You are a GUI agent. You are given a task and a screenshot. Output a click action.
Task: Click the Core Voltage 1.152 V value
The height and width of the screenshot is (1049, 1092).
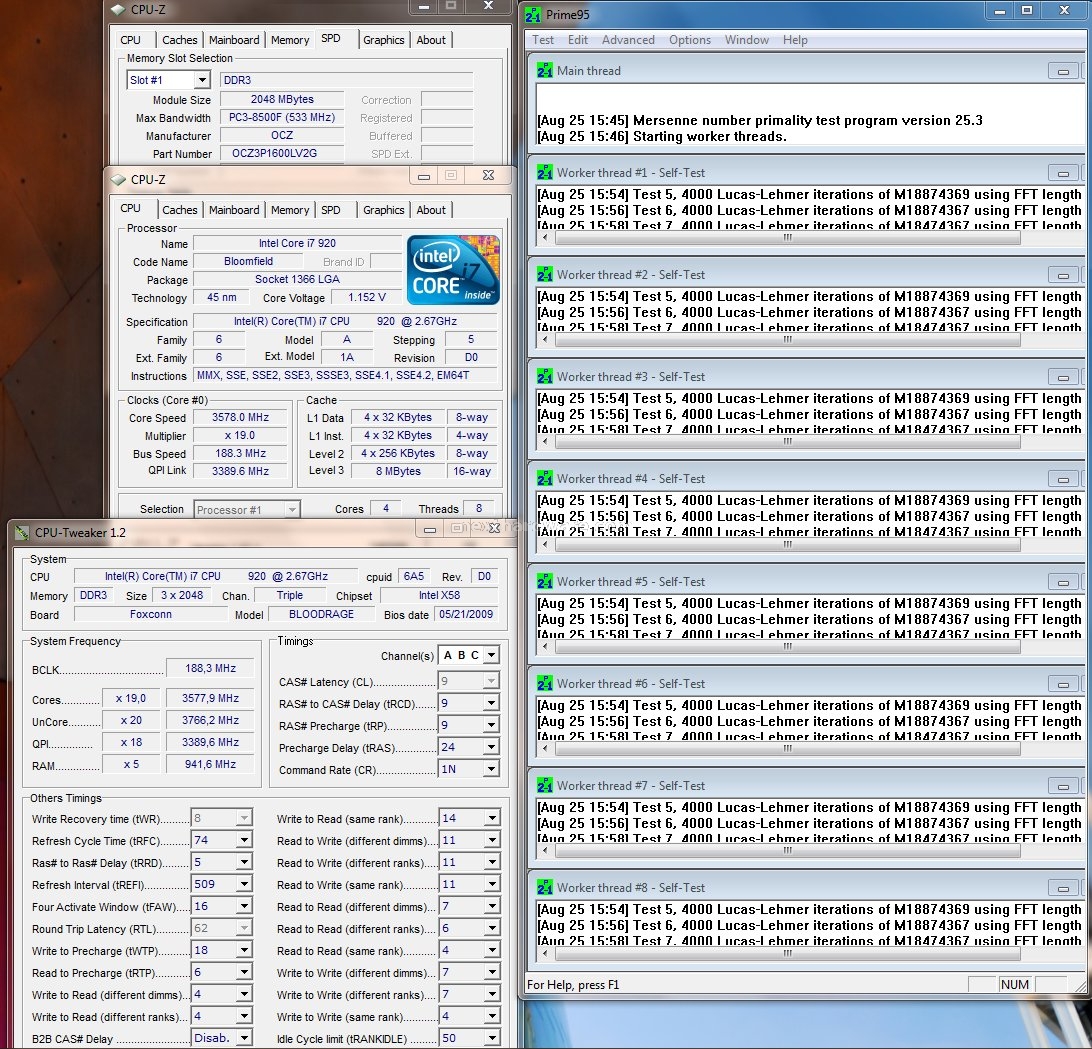point(366,297)
